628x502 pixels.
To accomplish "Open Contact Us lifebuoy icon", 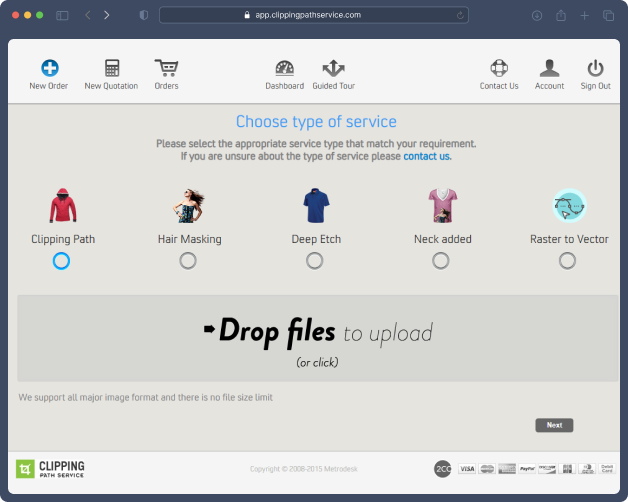I will 499,69.
